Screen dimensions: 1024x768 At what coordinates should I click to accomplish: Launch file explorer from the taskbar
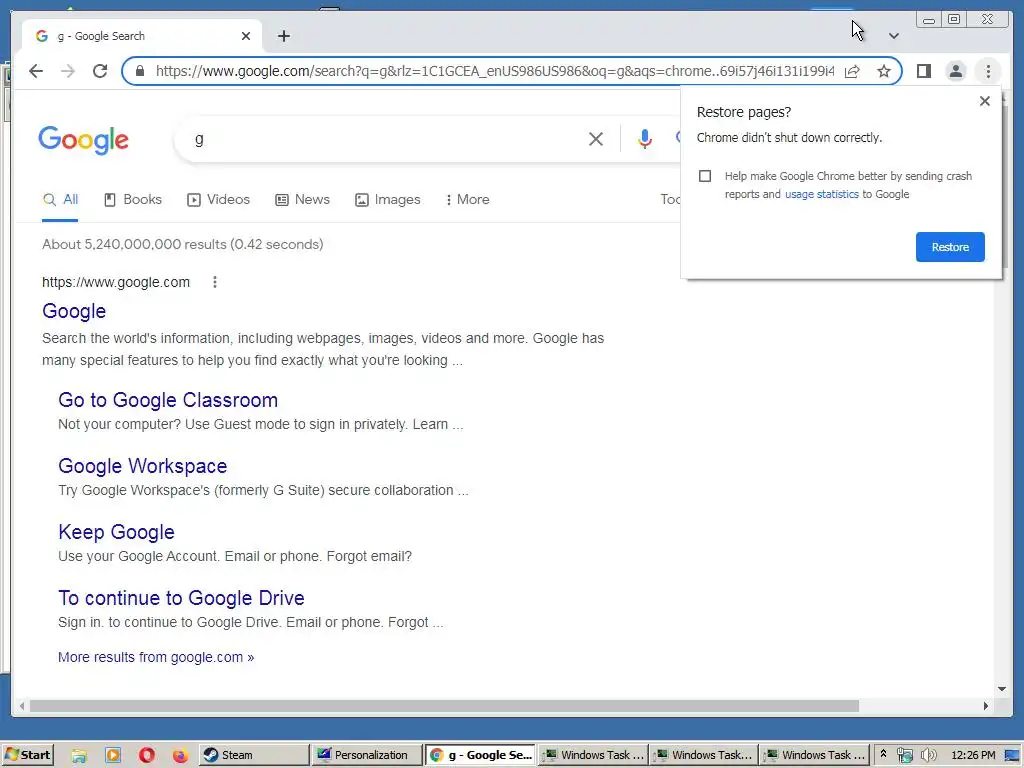tap(79, 756)
